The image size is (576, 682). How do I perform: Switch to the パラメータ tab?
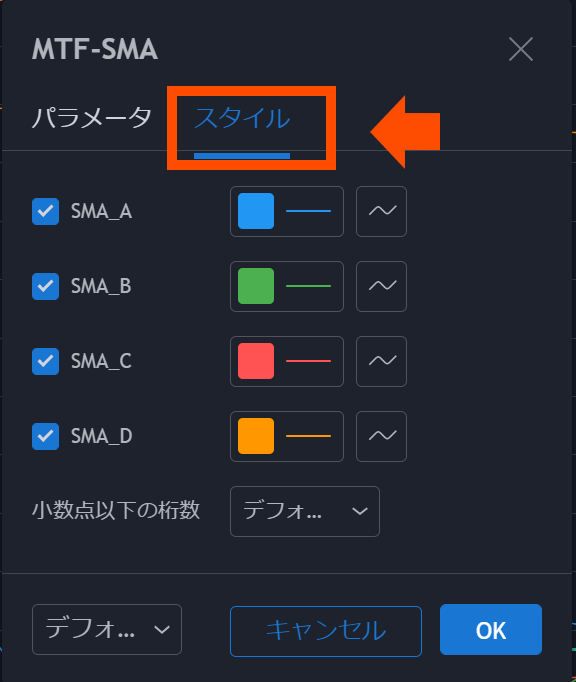point(91,118)
